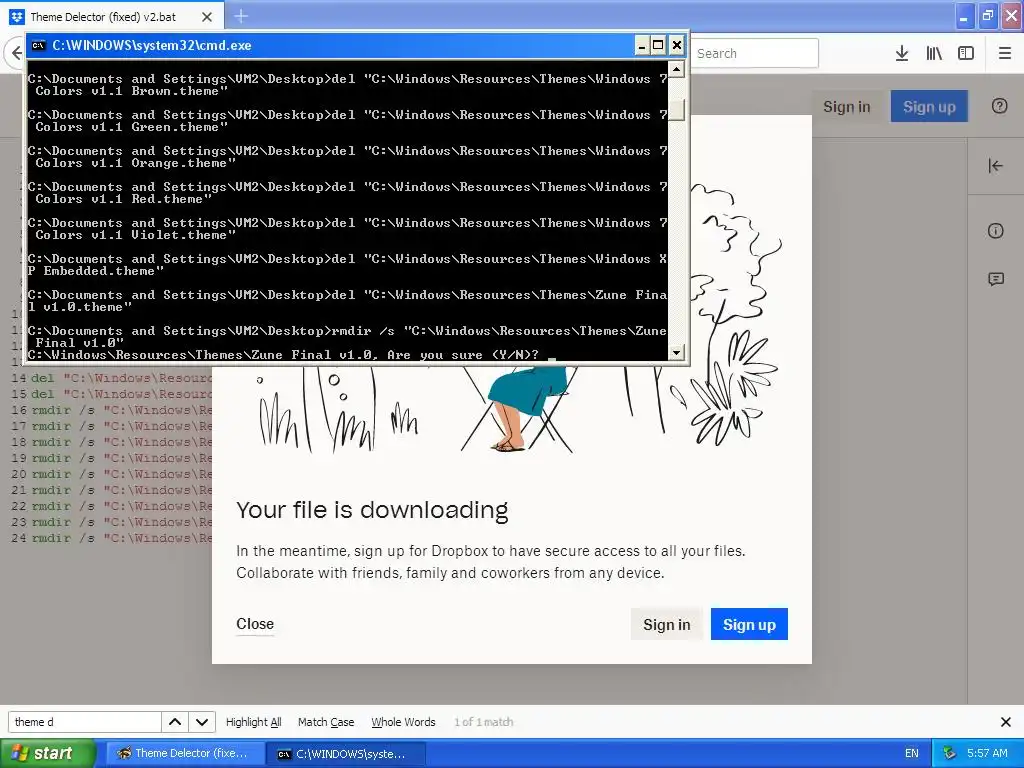Select the Theme Detector (fixed) v2.bat tab

tap(111, 17)
